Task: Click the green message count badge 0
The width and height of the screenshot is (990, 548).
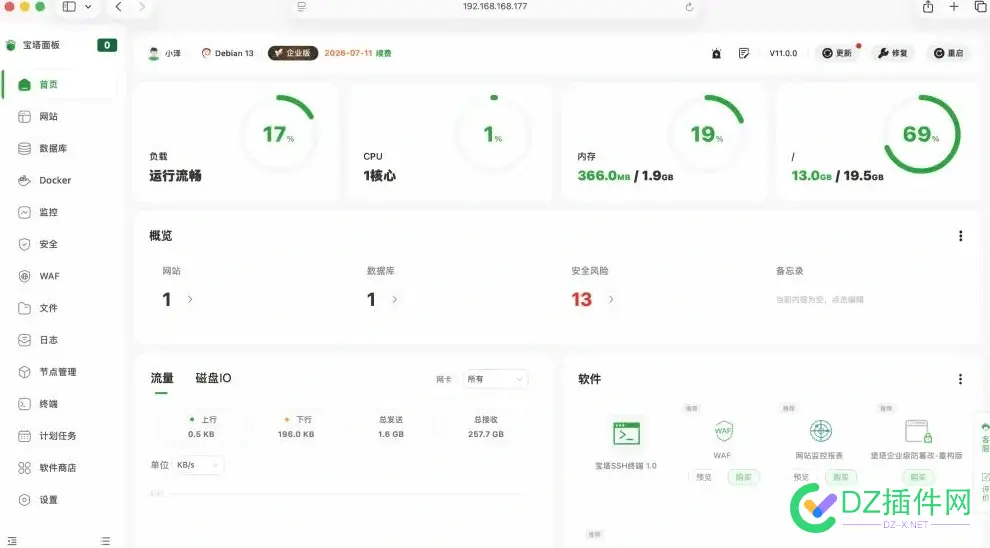Action: tap(107, 45)
